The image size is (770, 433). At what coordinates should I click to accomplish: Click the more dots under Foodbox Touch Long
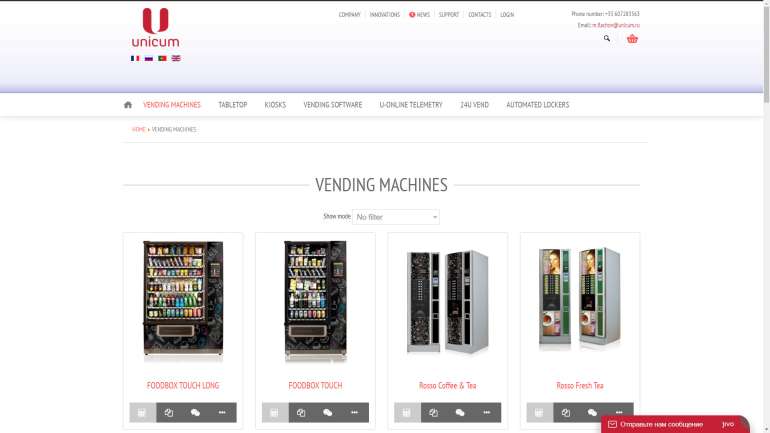[x=222, y=412]
